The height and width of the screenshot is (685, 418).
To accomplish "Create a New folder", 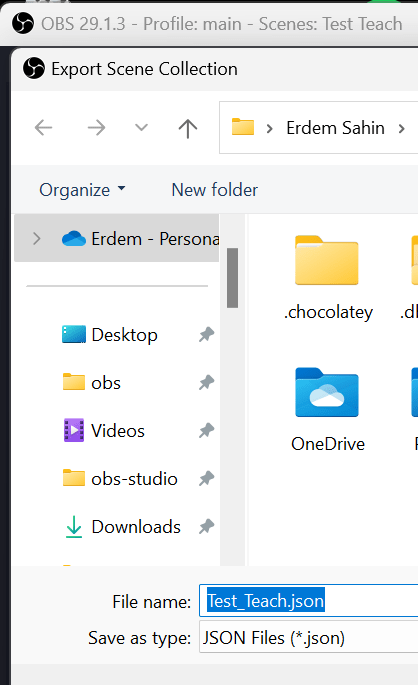I will [x=214, y=190].
